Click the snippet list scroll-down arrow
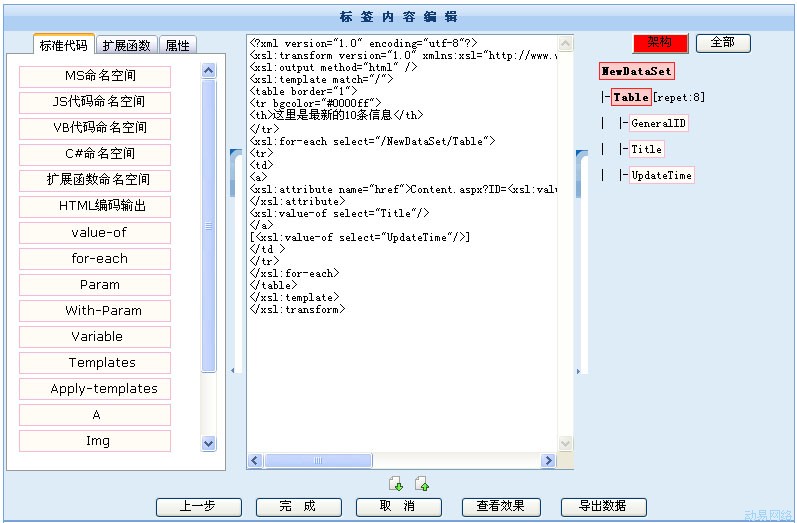 point(208,443)
